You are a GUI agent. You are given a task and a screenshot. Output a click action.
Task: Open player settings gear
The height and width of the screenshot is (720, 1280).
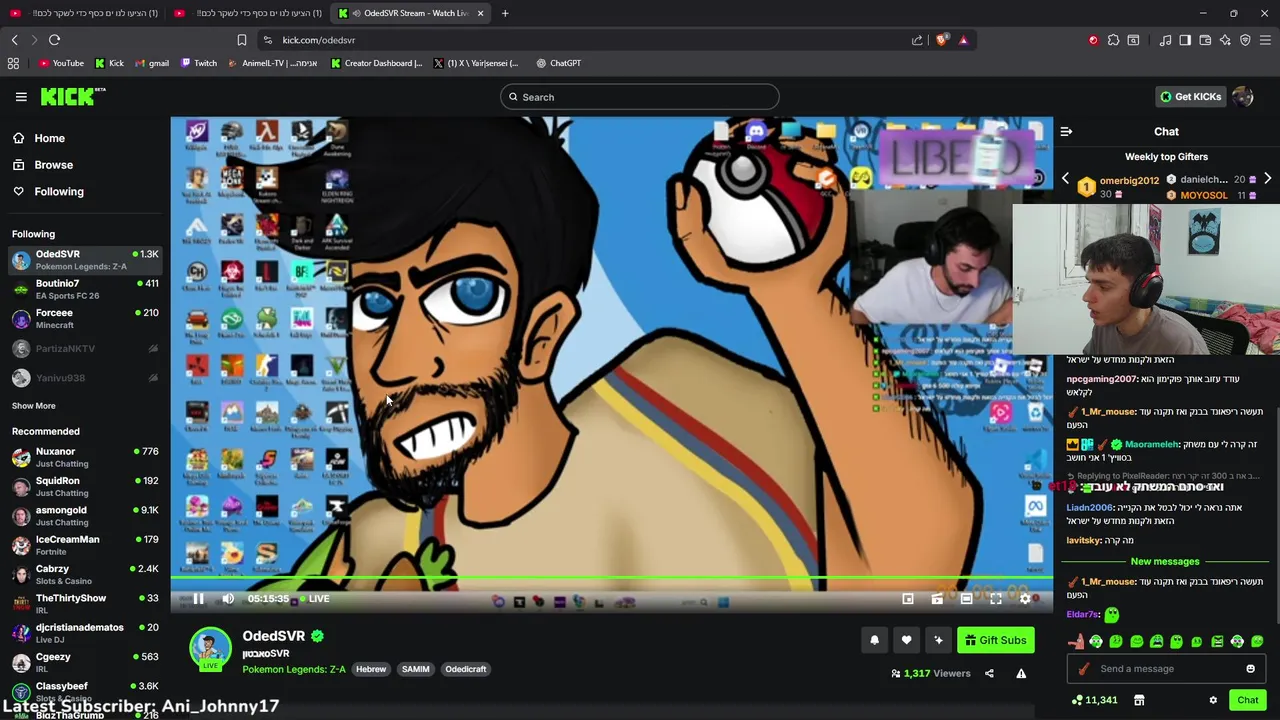tap(1025, 599)
